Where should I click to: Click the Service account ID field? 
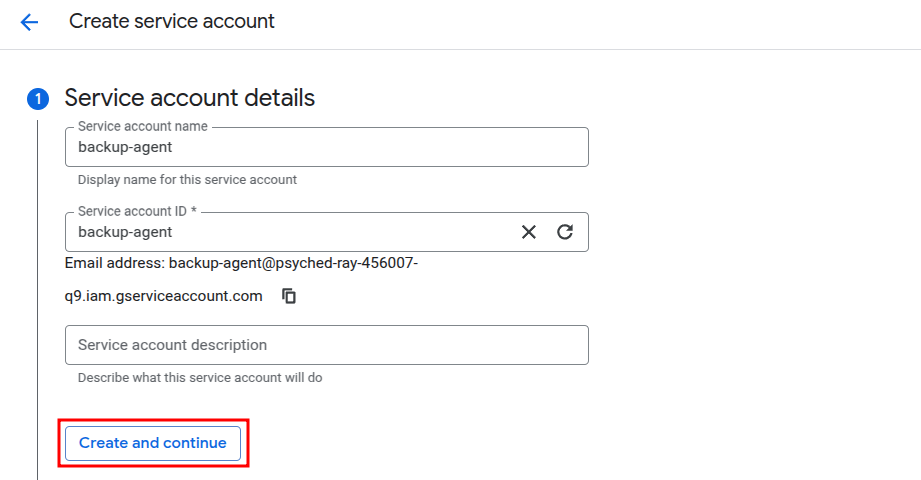pos(327,232)
